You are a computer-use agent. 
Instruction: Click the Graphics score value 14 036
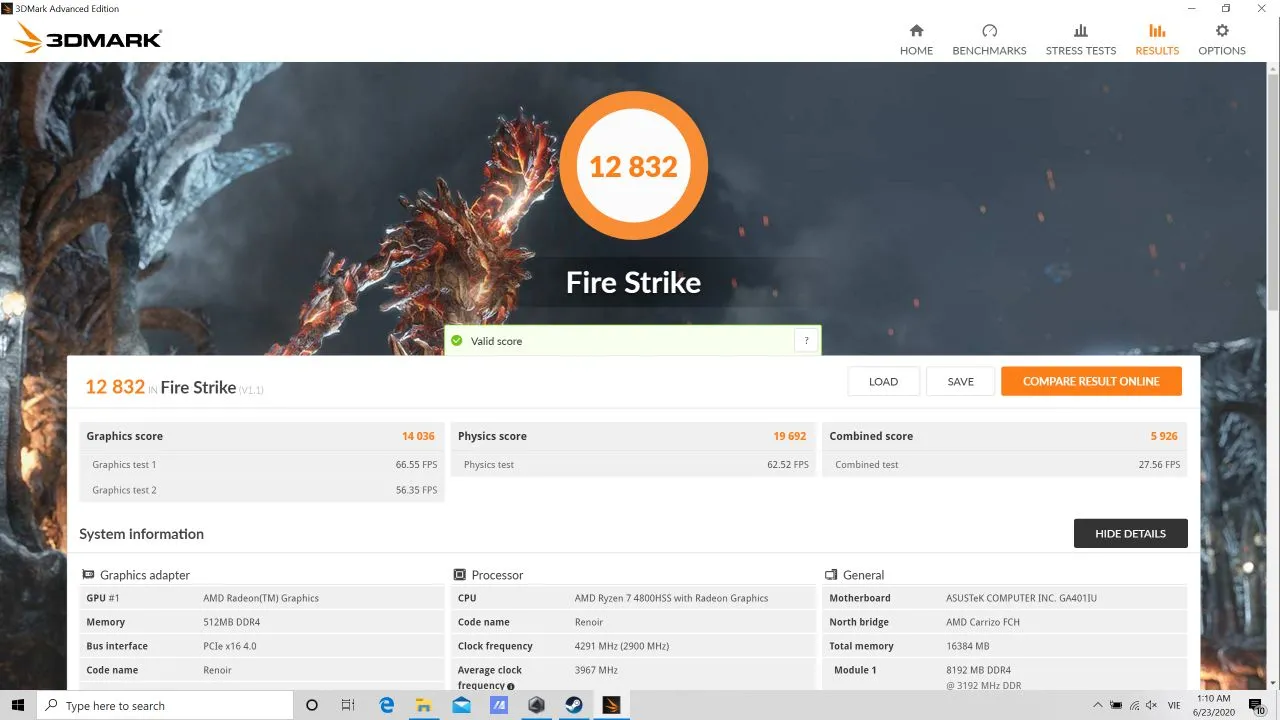click(418, 436)
